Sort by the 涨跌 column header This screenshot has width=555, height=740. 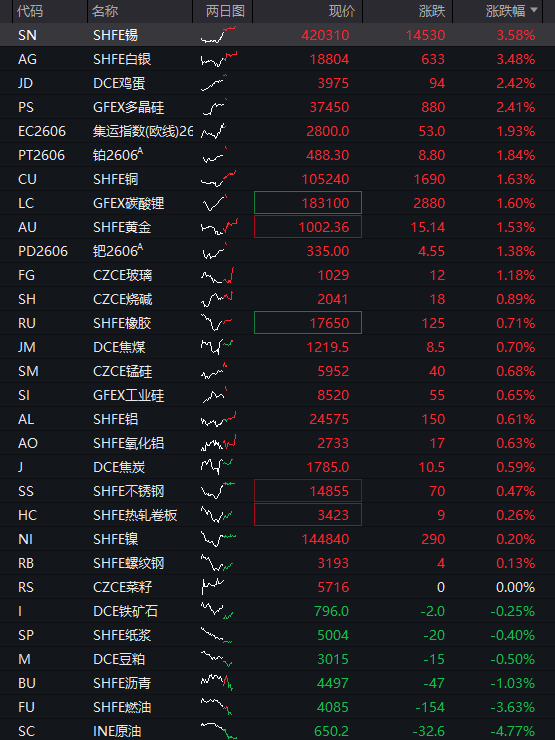click(432, 11)
